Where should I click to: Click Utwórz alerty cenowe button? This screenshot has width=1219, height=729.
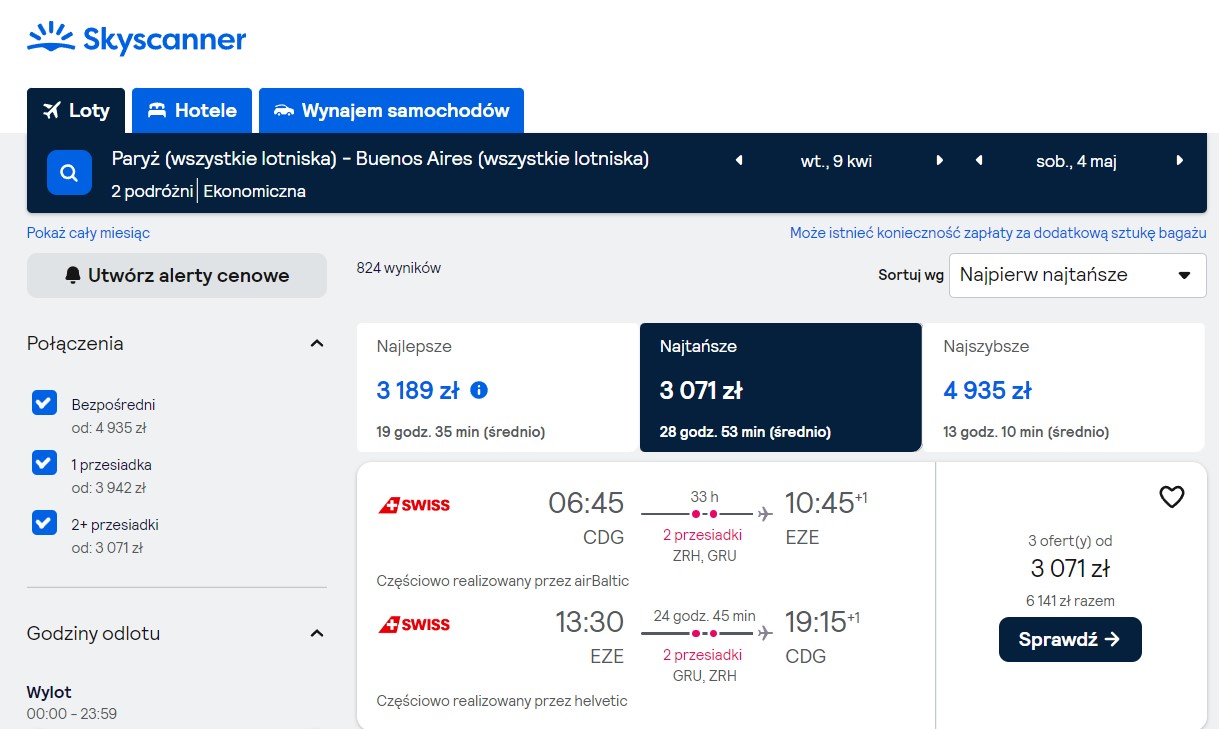click(177, 275)
